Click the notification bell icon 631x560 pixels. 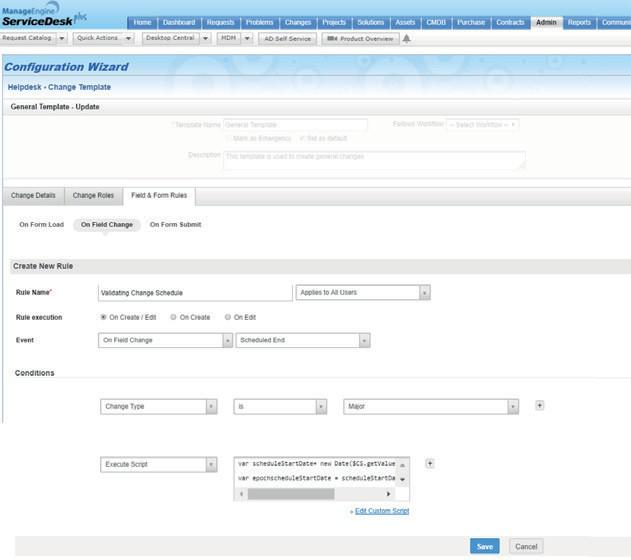[x=406, y=39]
